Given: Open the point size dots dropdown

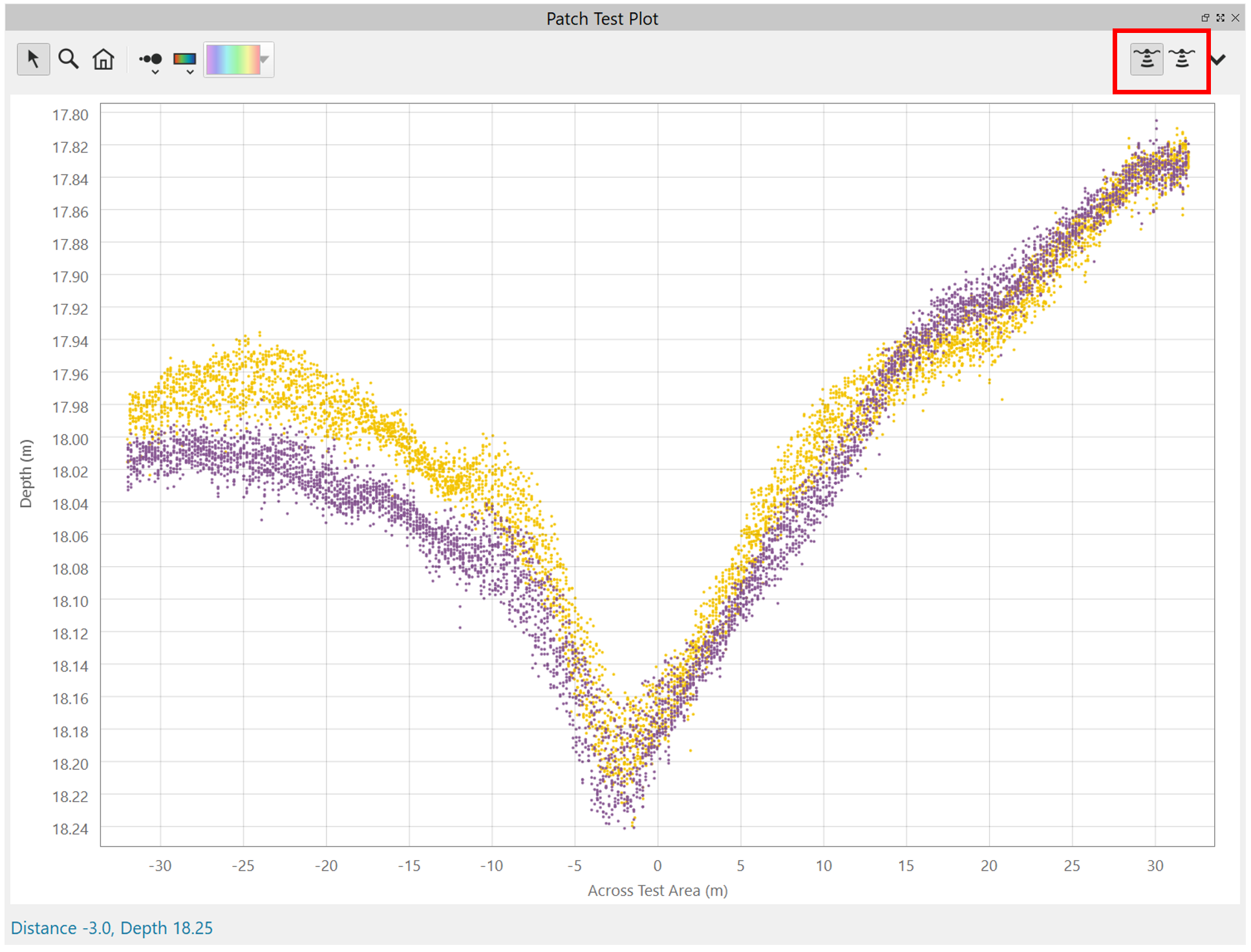Looking at the screenshot, I should (151, 61).
